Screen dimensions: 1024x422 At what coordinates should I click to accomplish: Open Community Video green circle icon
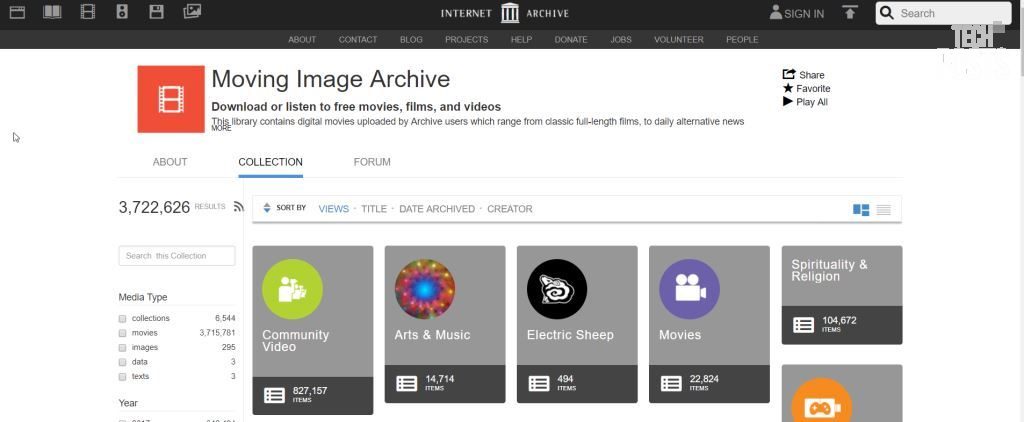293,289
